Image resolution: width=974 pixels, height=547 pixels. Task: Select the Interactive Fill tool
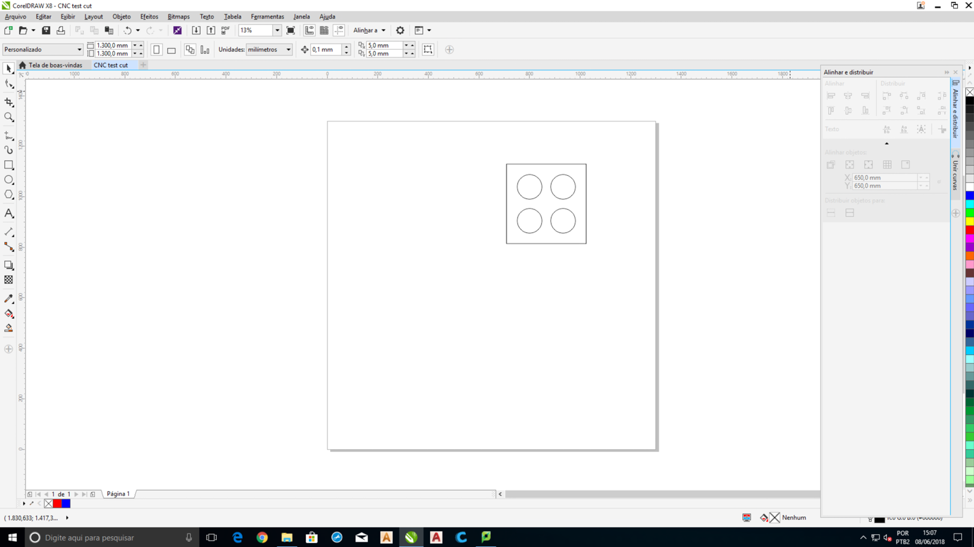9,314
